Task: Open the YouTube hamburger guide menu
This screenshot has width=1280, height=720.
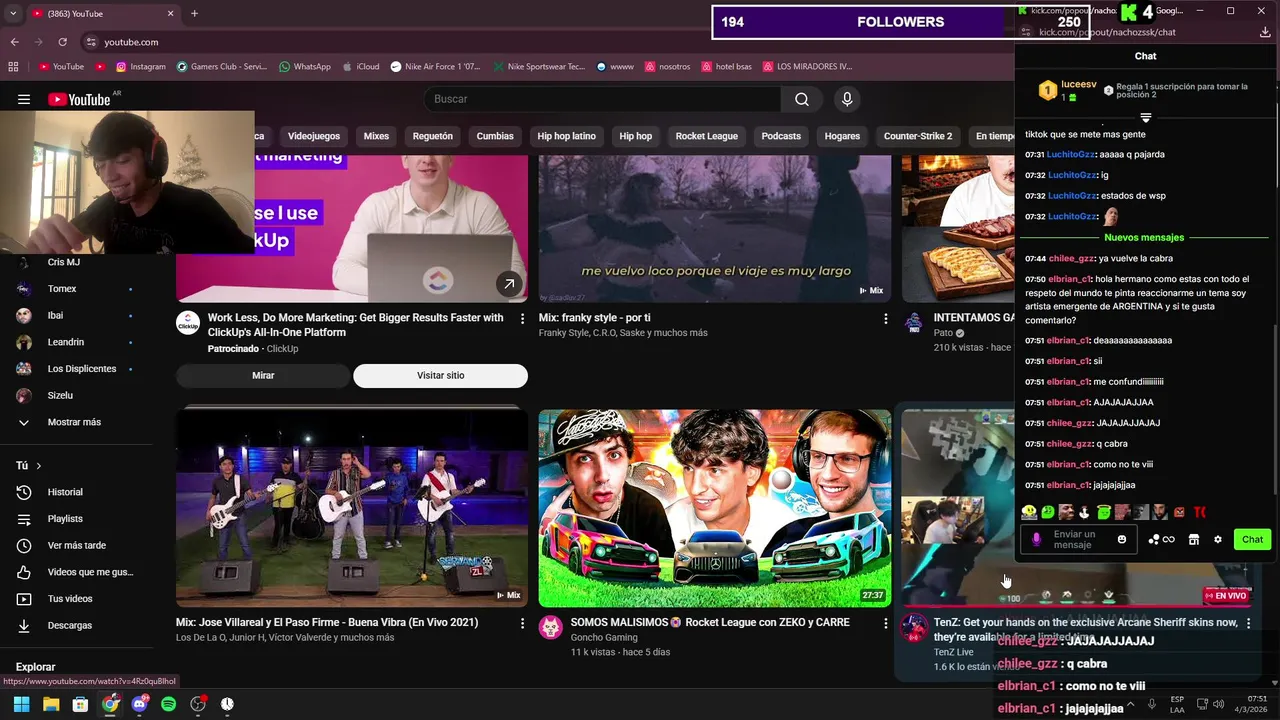Action: pyautogui.click(x=24, y=99)
